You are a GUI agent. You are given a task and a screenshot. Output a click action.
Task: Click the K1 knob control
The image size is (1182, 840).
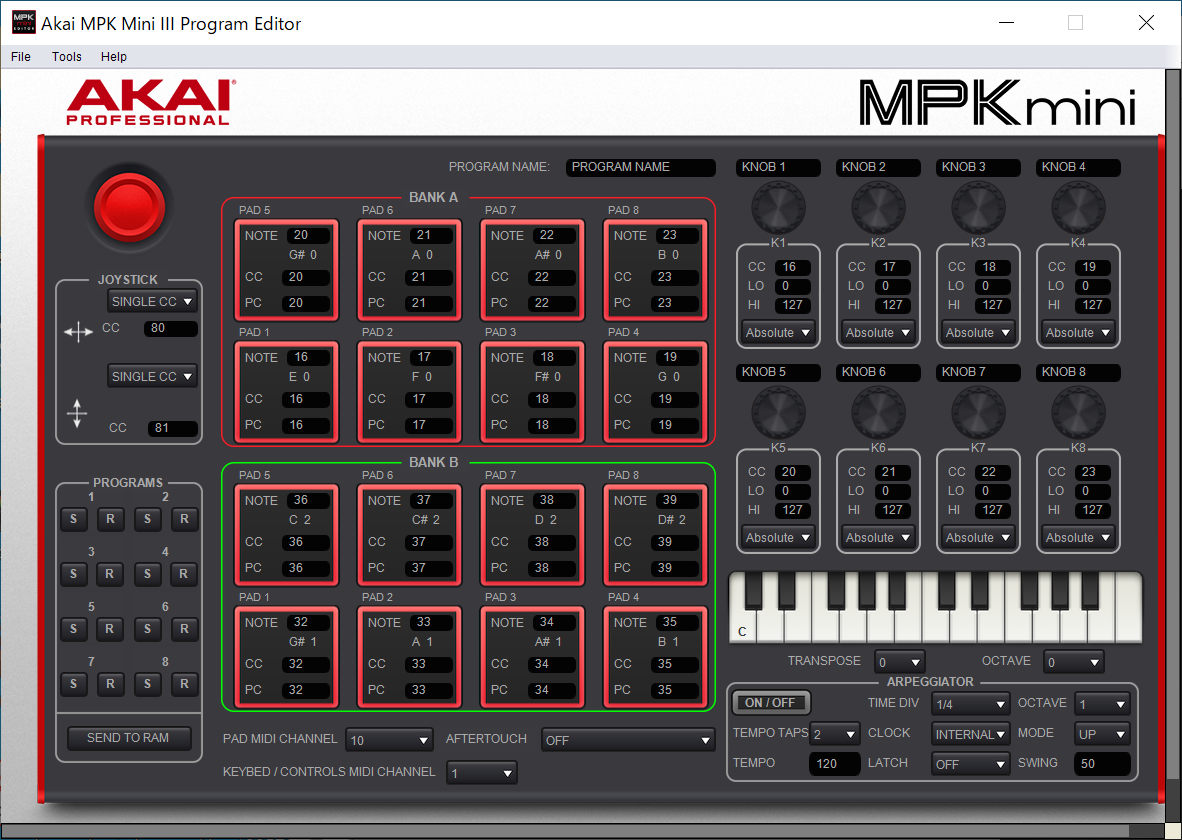tap(778, 207)
